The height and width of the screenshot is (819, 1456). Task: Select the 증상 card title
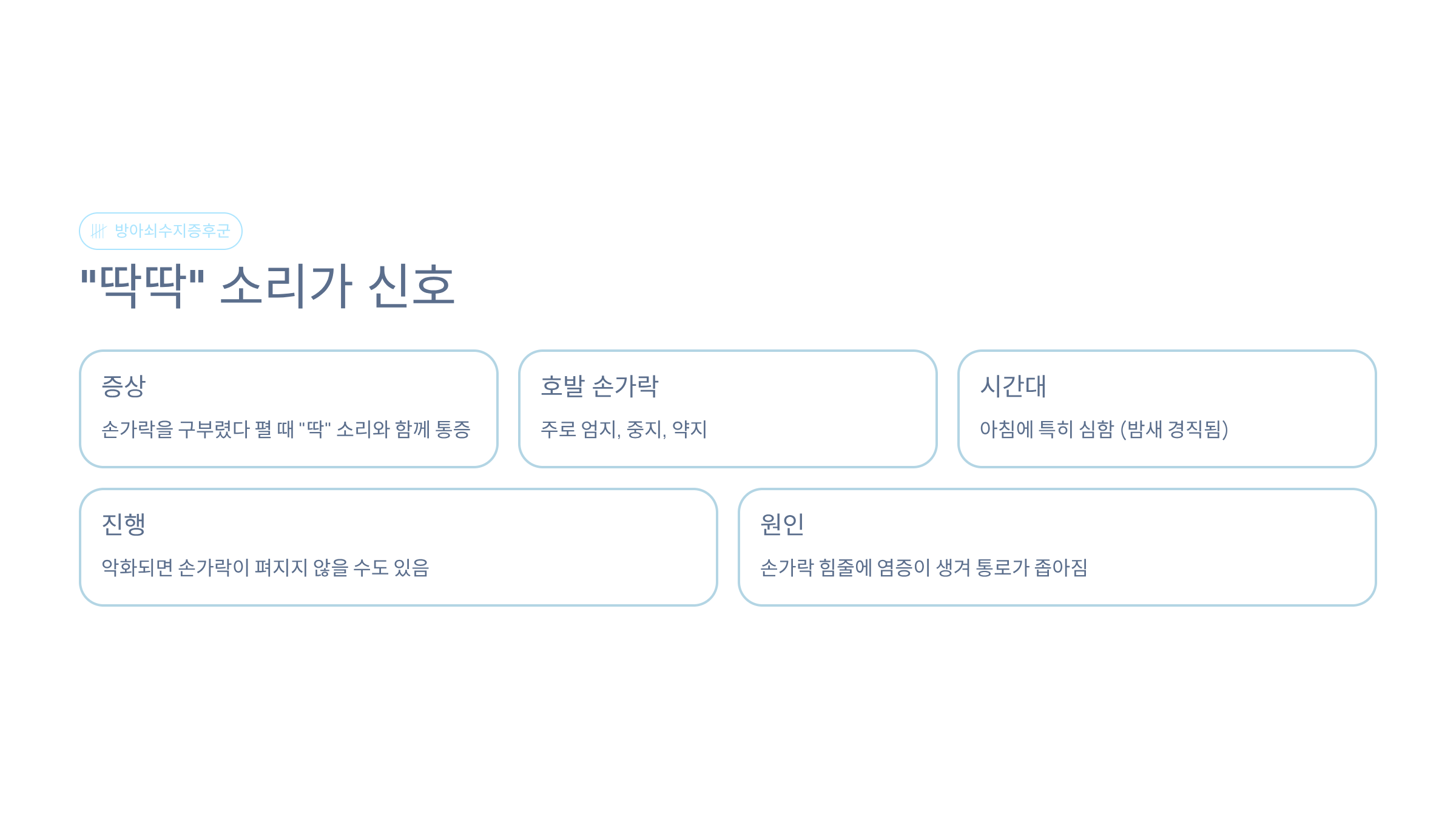(124, 386)
